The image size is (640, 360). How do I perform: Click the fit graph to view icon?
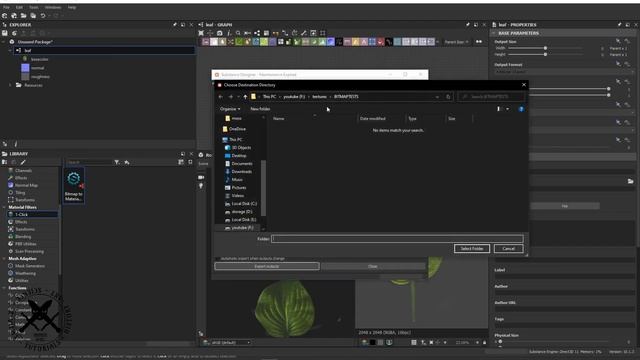201,33
